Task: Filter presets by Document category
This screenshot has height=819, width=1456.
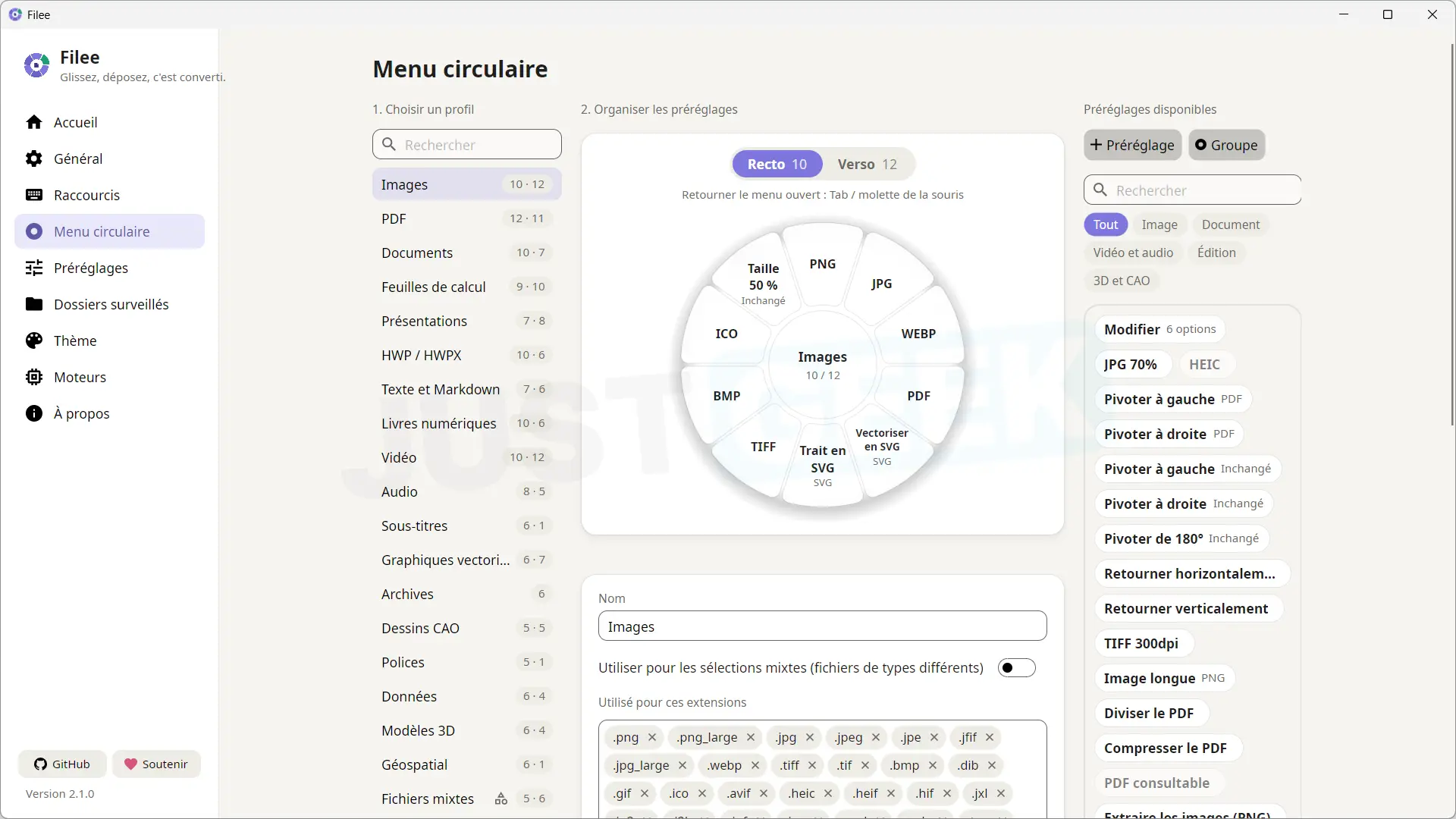Action: click(x=1231, y=224)
